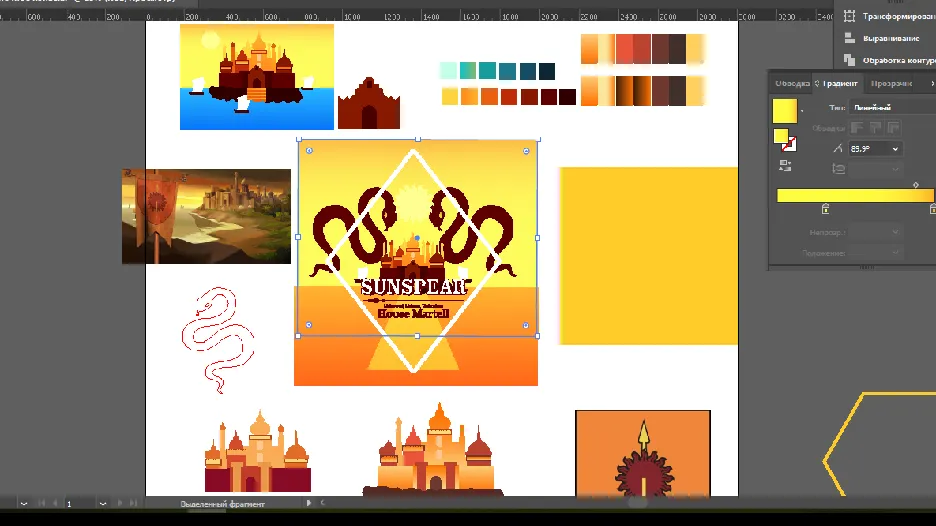This screenshot has width=936, height=526.
Task: Switch to the Обводка tab
Action: [792, 84]
